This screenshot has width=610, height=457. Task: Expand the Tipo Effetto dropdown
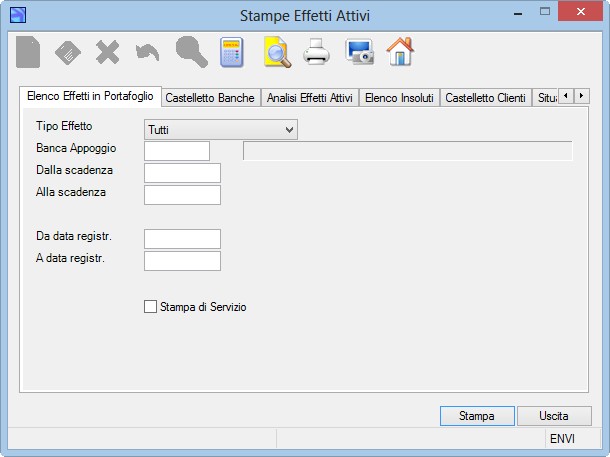click(221, 130)
